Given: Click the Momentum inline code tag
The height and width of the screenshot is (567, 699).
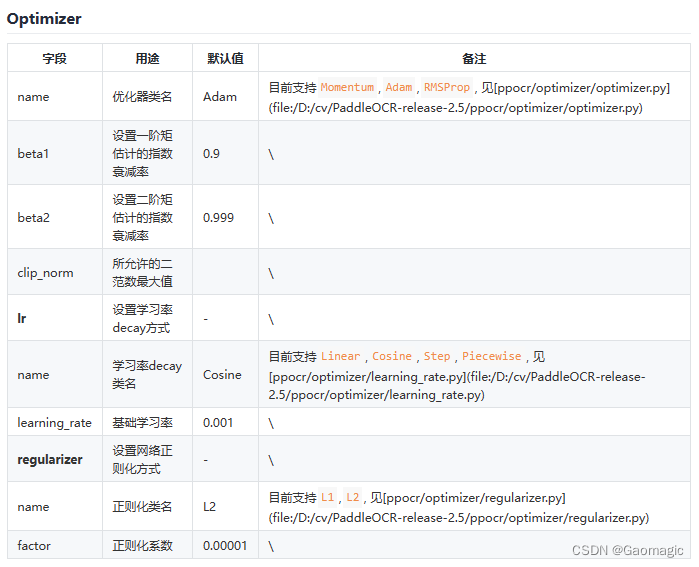Looking at the screenshot, I should coord(347,87).
